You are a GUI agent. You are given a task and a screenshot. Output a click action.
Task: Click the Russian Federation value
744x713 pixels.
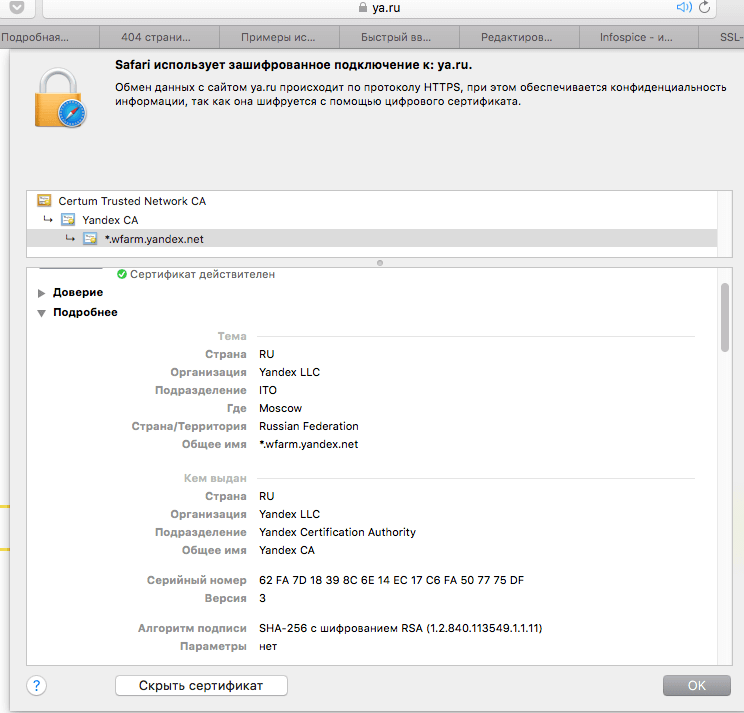309,426
